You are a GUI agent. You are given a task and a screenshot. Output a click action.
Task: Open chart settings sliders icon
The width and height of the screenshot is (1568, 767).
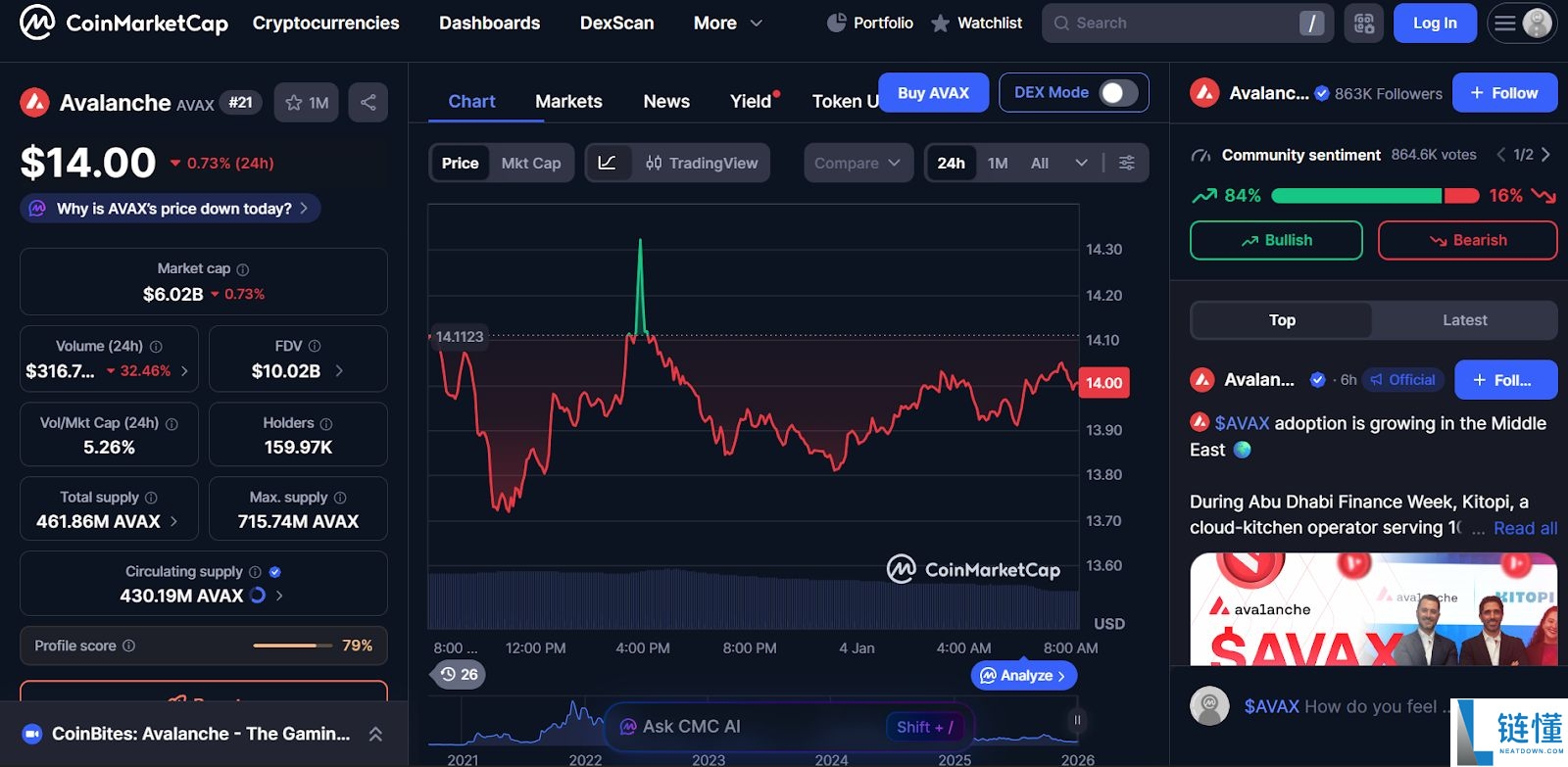1127,163
